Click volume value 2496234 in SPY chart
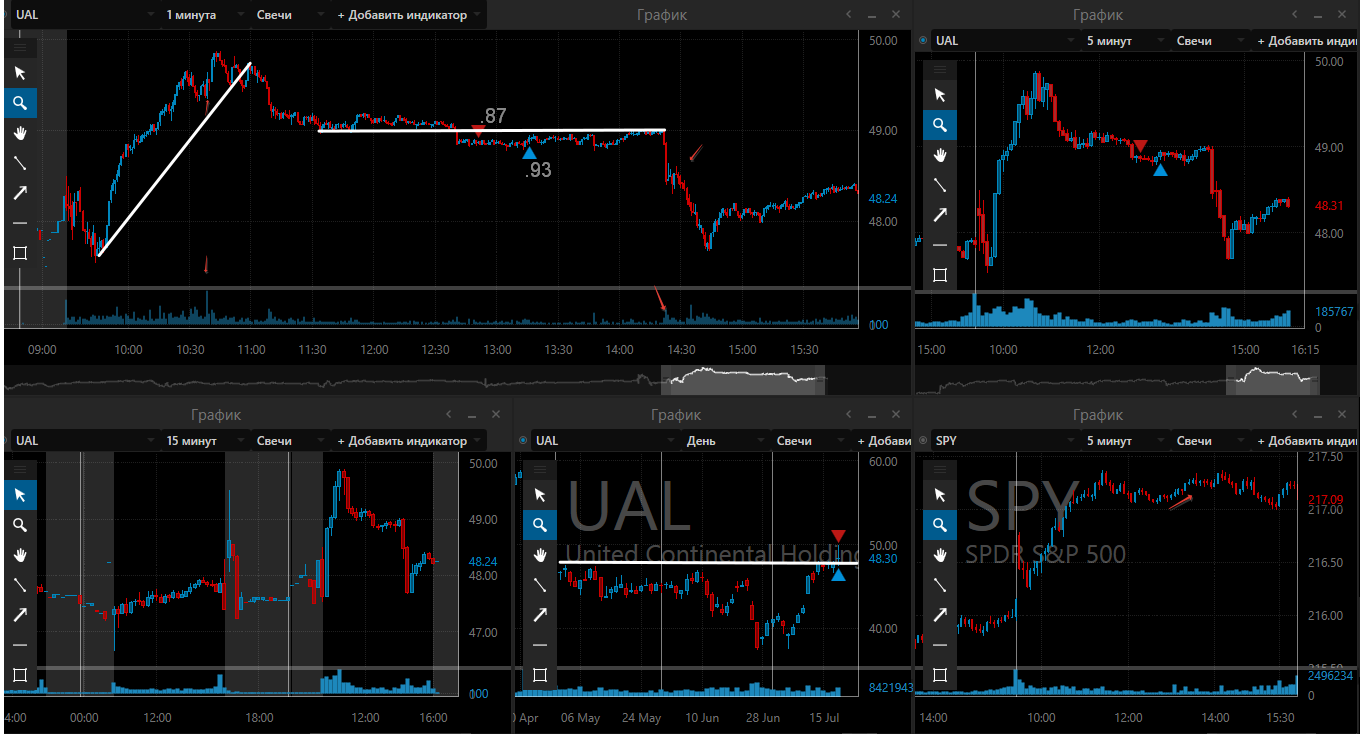1360x734 pixels. [x=1329, y=675]
